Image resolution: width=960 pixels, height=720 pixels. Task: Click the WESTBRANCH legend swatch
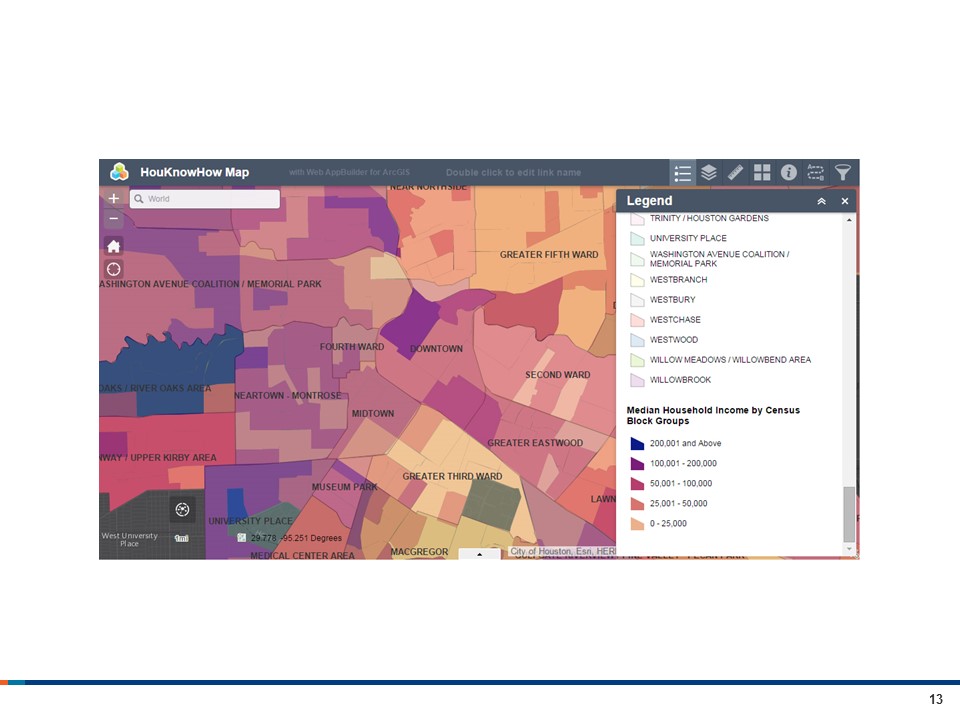coord(637,280)
